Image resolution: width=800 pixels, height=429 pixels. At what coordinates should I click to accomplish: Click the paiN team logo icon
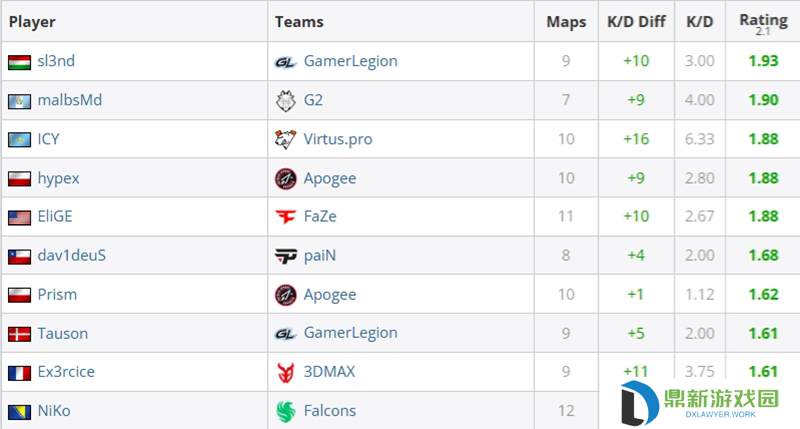click(285, 256)
